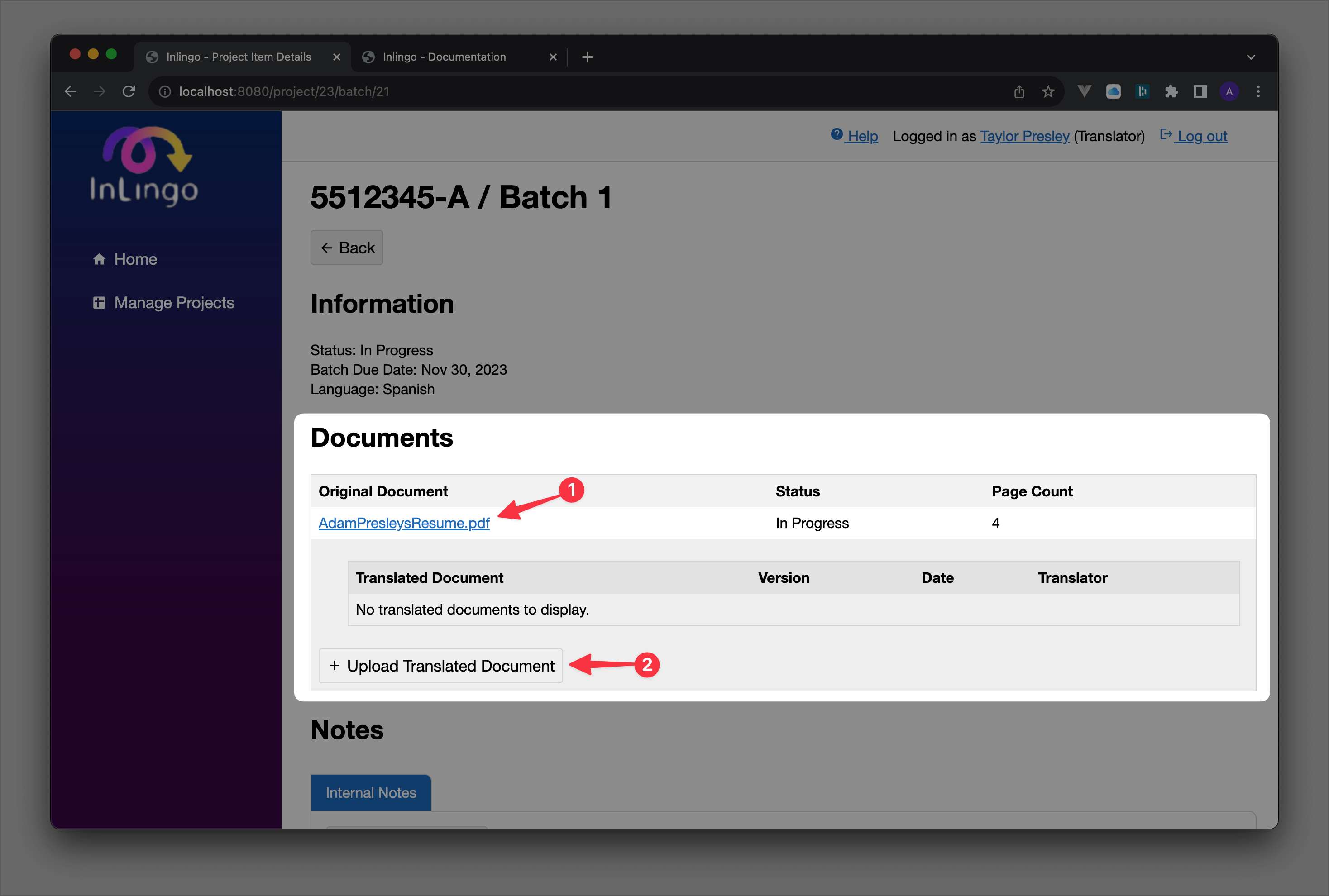Click Upload Translated Document
1329x896 pixels.
[440, 666]
